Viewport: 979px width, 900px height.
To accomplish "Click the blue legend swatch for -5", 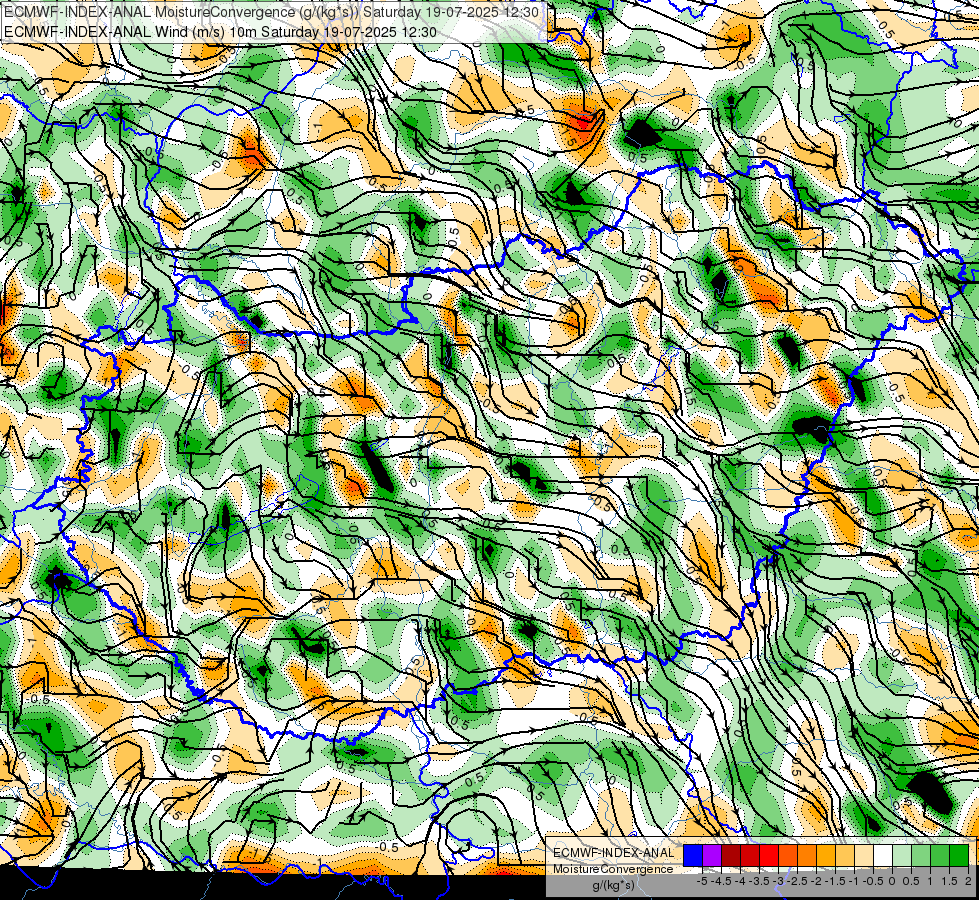I will click(x=693, y=856).
